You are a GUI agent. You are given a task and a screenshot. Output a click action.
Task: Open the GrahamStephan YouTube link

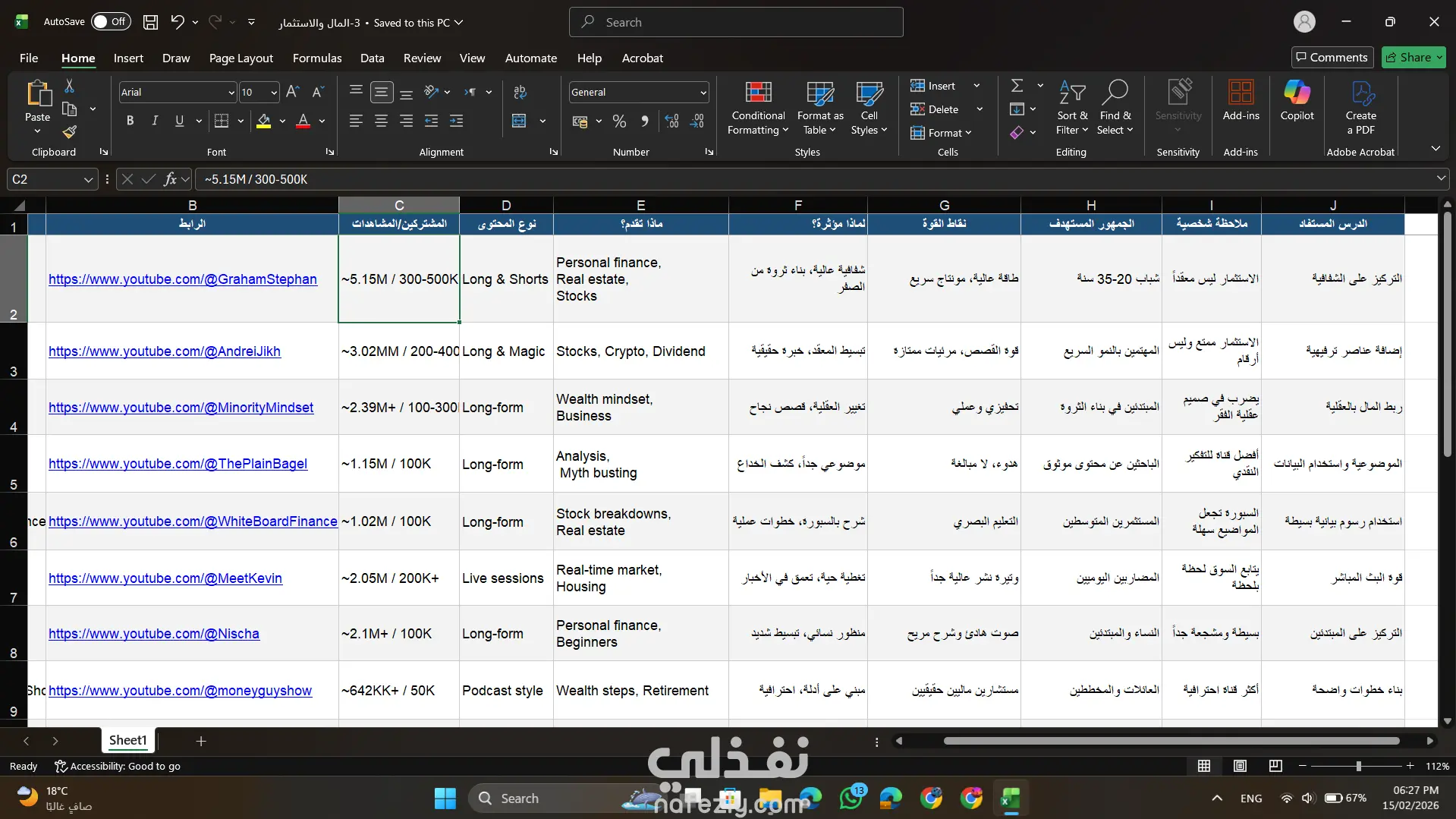[183, 279]
